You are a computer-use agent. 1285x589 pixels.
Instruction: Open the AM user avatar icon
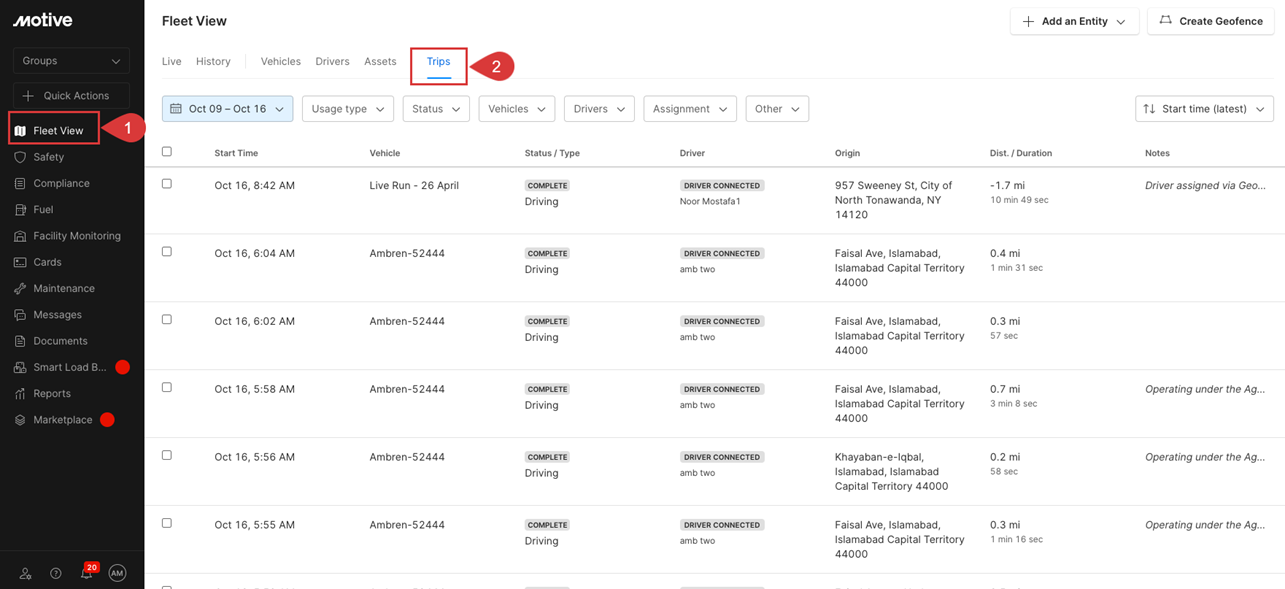pyautogui.click(x=117, y=573)
